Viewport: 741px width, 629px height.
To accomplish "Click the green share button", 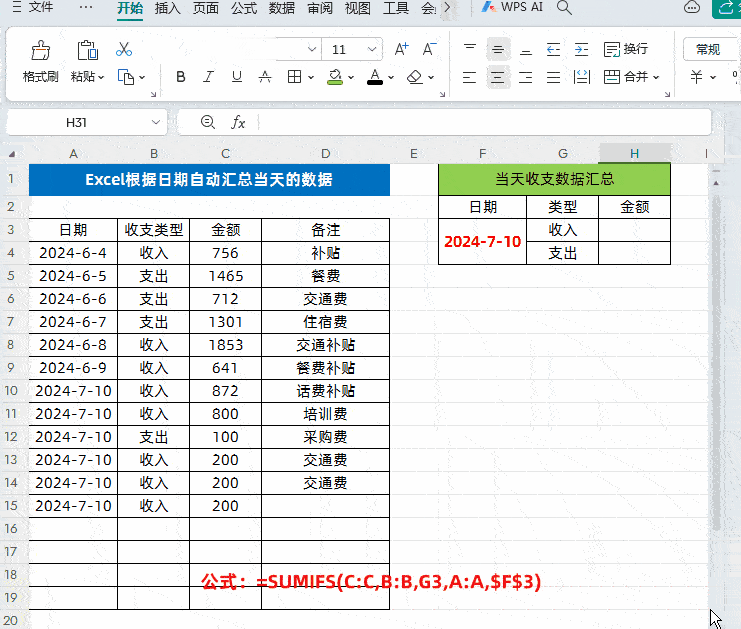I will click(726, 8).
